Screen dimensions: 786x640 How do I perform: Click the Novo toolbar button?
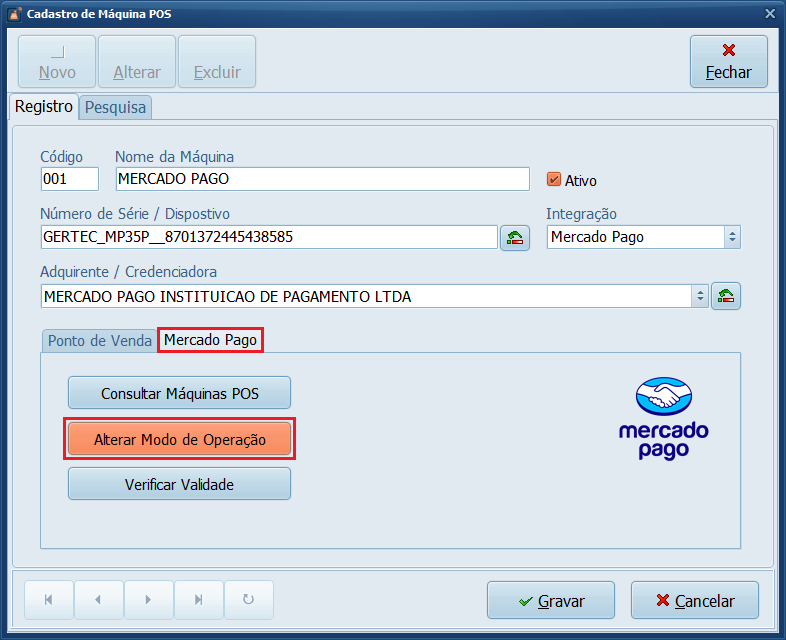coord(57,62)
